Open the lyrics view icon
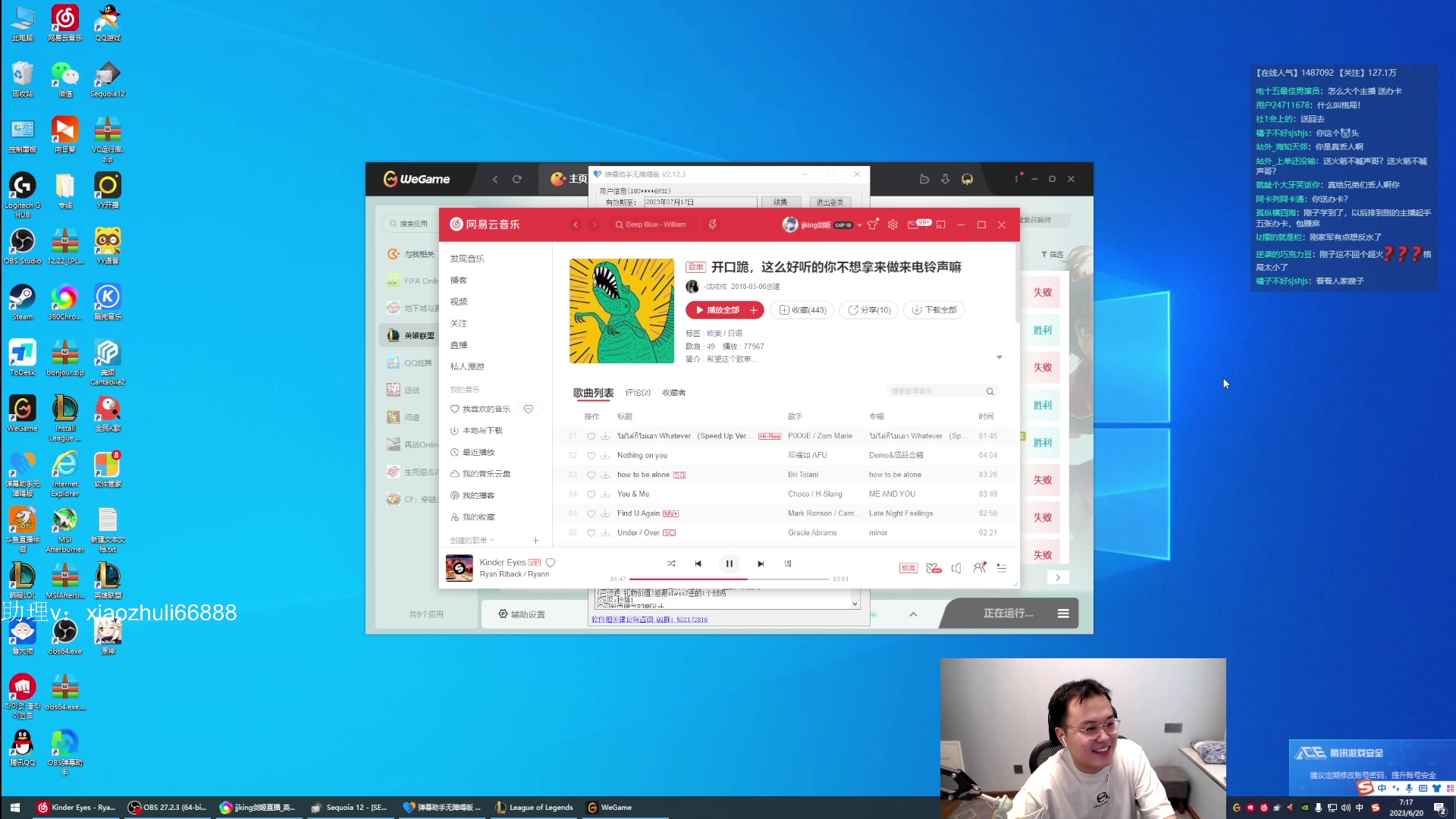Viewport: 1456px width, 819px height. 788,563
